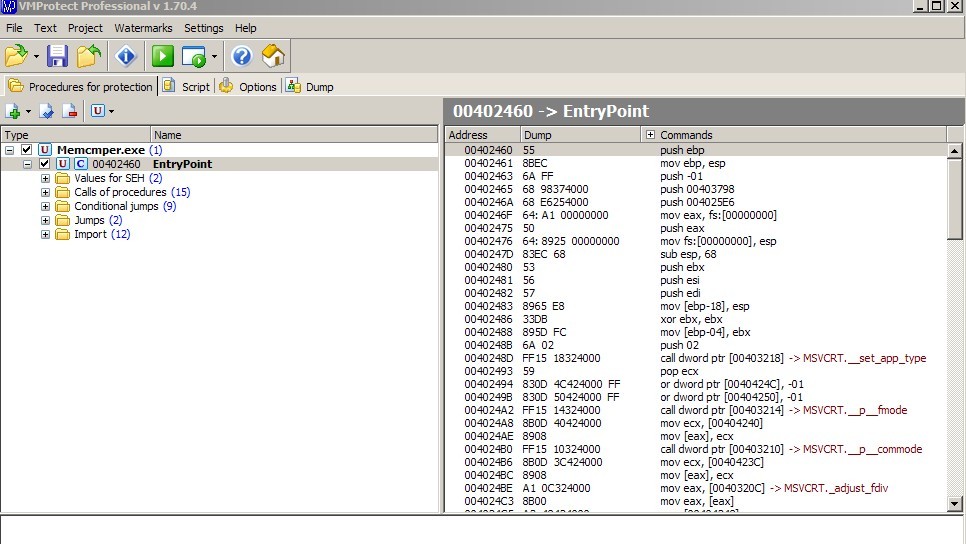
Task: Switch to the Script tab
Action: click(x=187, y=86)
